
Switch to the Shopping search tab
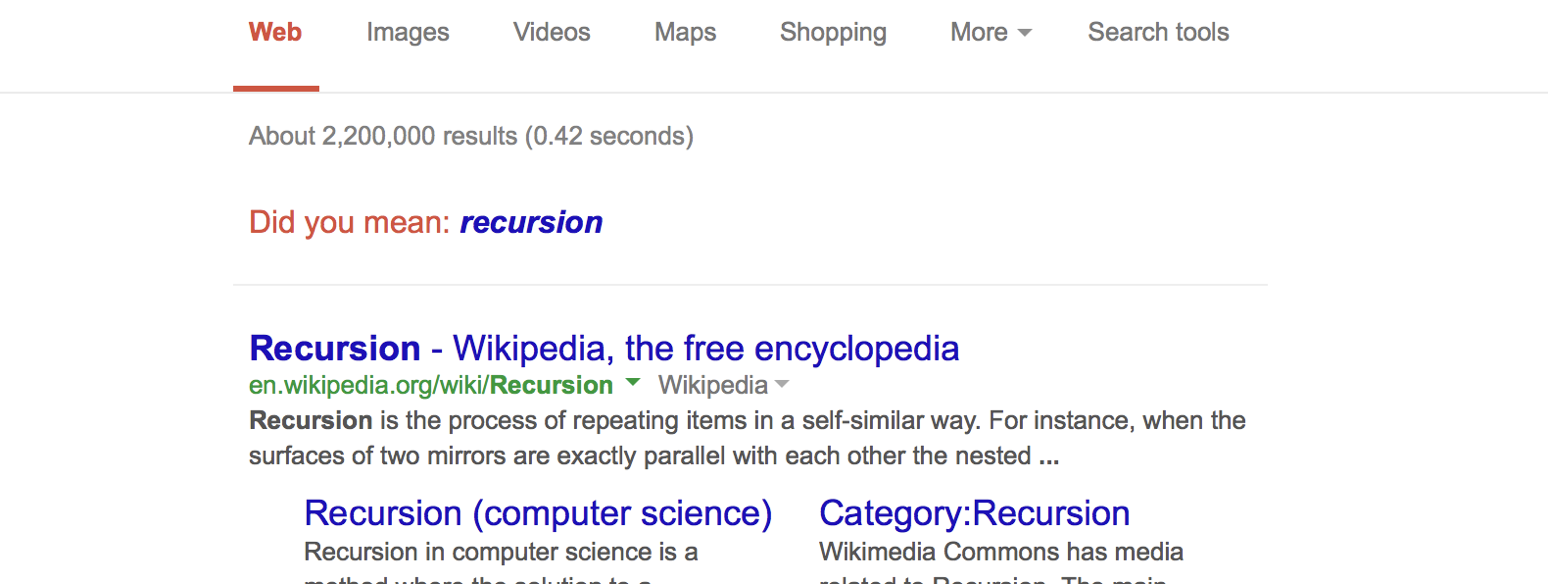click(832, 32)
